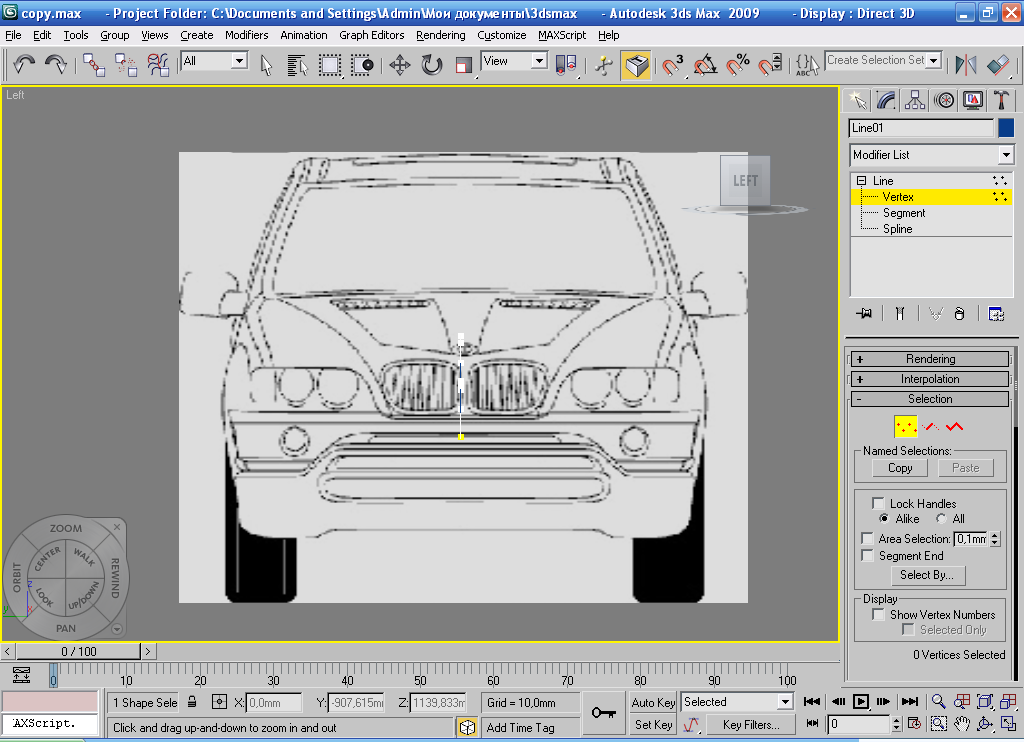
Task: Enable Show Vertex Numbers checkbox
Action: tap(878, 615)
